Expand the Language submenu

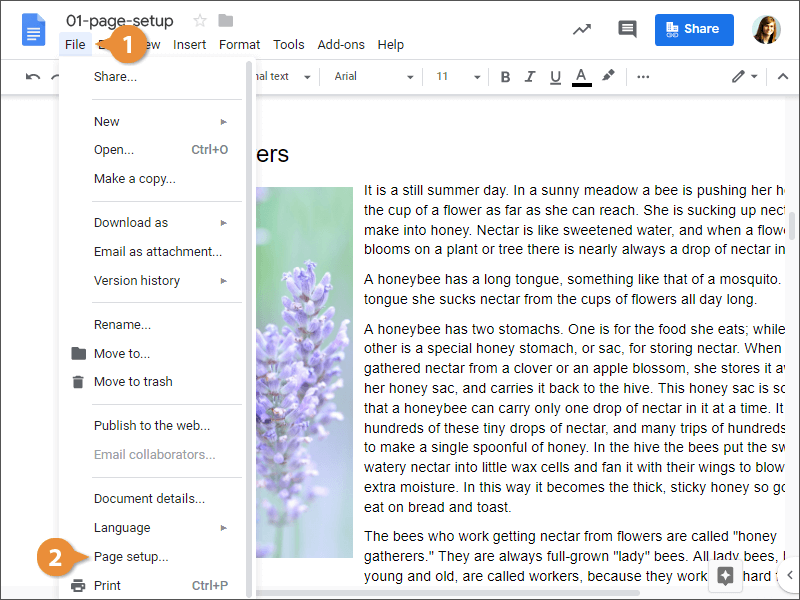tap(122, 527)
